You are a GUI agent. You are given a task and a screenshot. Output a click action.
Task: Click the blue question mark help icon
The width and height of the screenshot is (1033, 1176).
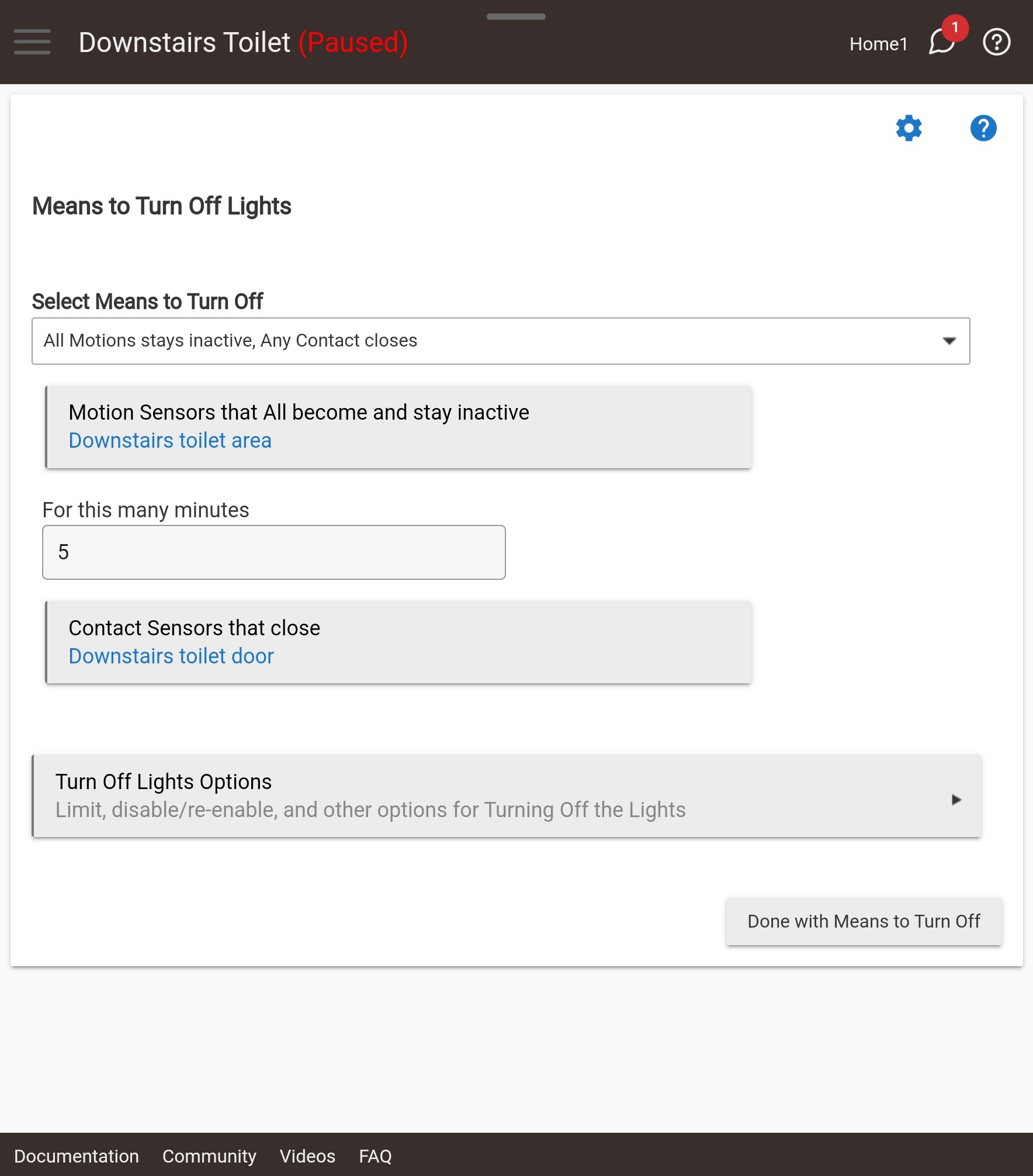(x=983, y=128)
